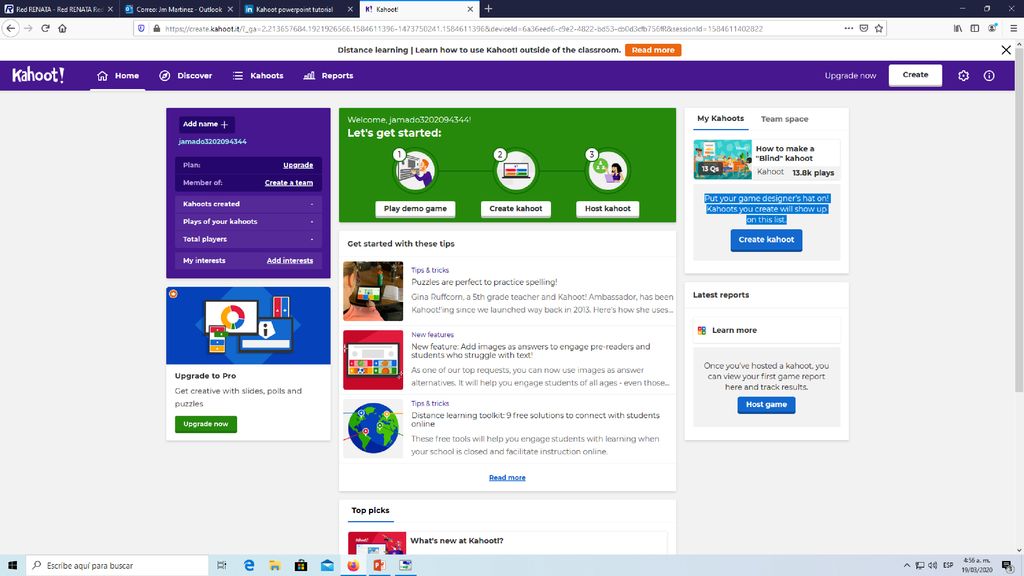Open a new browser tab

pos(488,9)
